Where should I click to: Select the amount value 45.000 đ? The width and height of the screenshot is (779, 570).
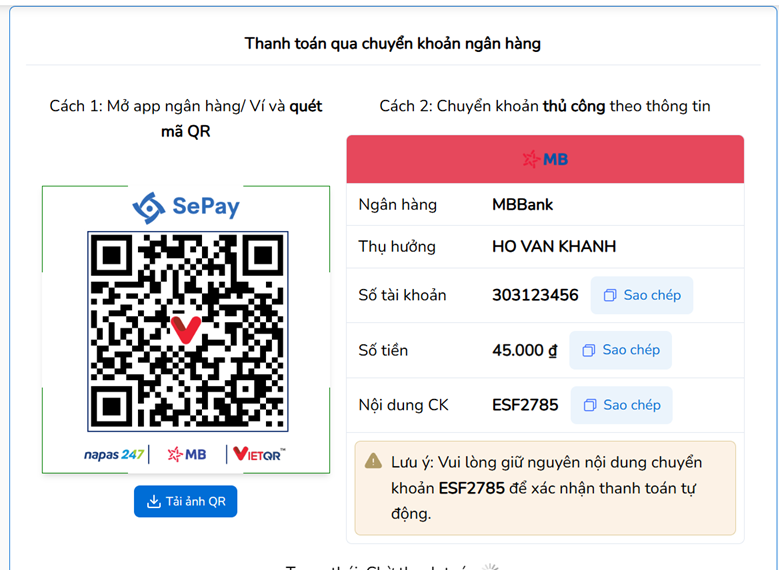point(525,350)
